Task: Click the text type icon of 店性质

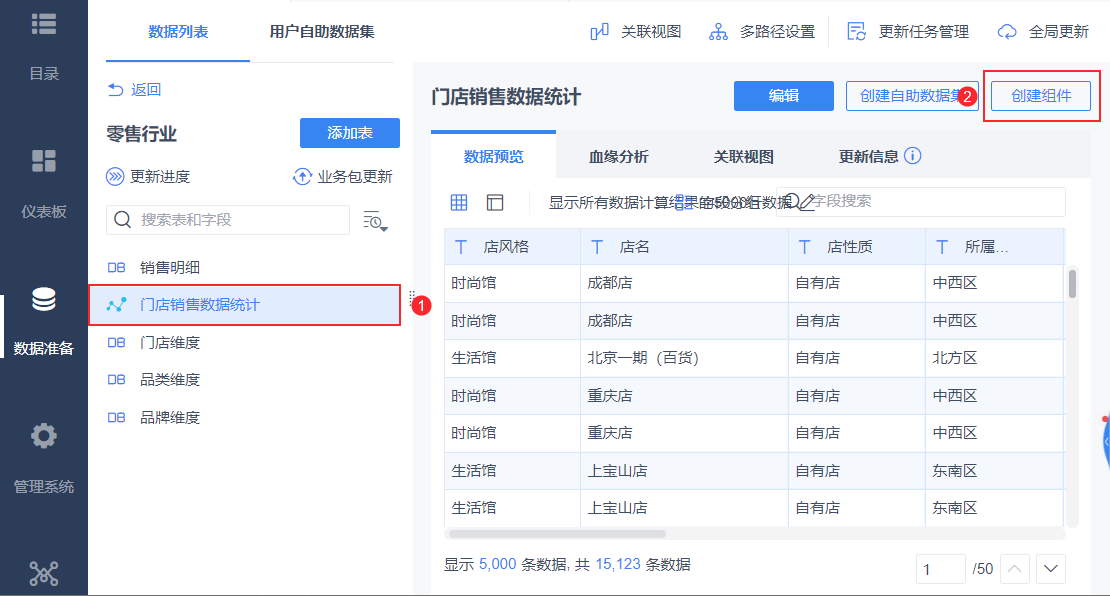Action: pos(804,247)
